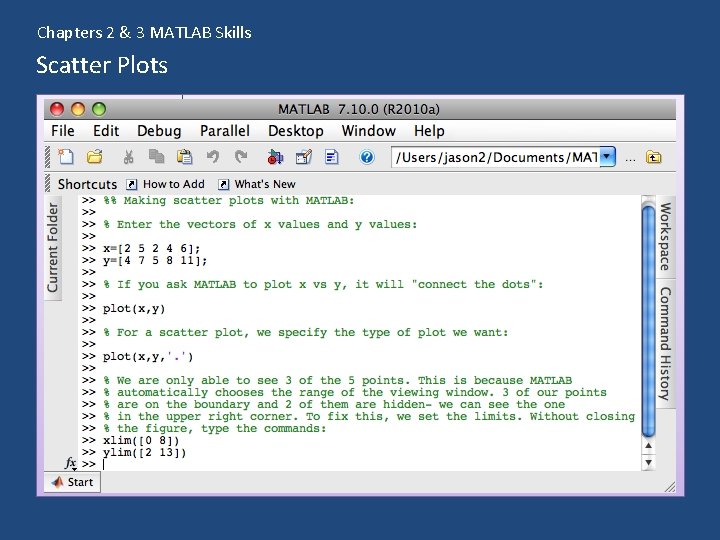Show the Current Folder side panel tab
Viewport: 720px width, 540px height.
[x=53, y=248]
